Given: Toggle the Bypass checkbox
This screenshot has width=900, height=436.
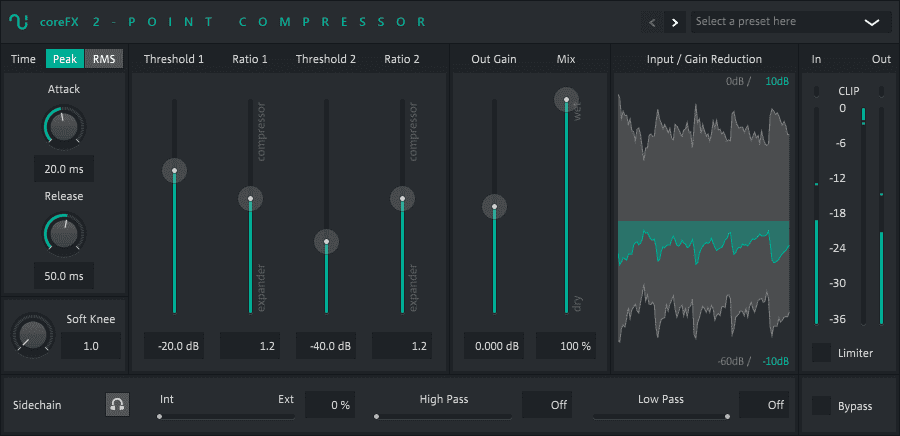Looking at the screenshot, I should (821, 405).
